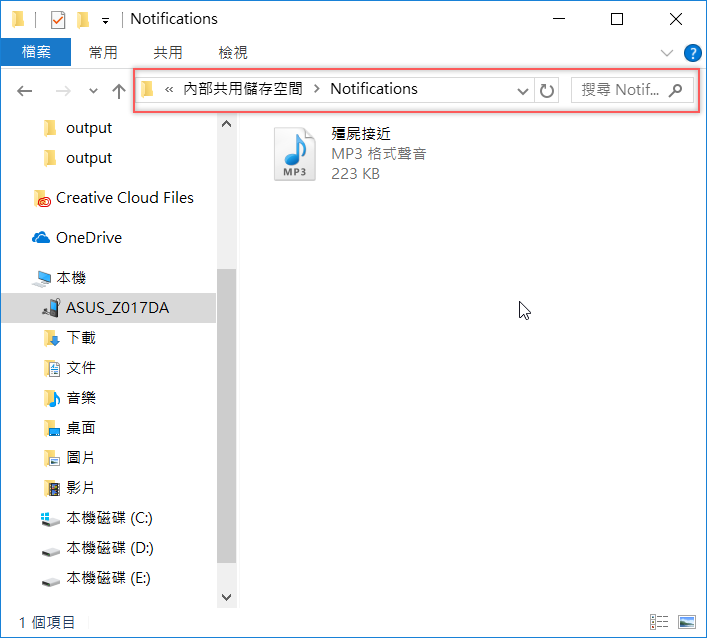Open Customize Quick Access Toolbar dropdown arrow
Screen dimensions: 707x638
point(106,21)
